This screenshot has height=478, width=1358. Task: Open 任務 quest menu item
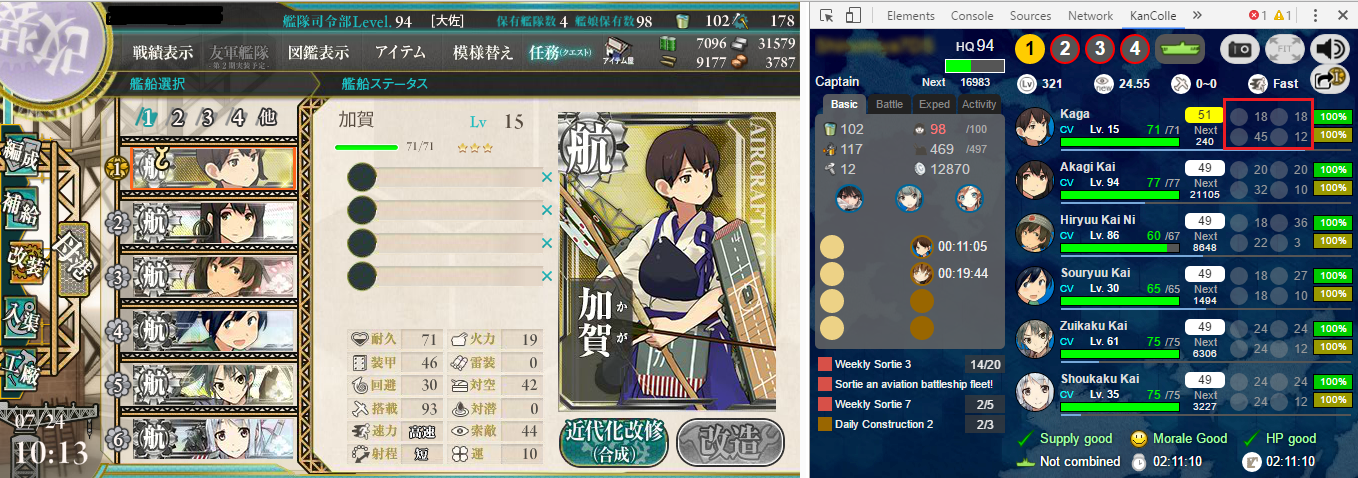(x=560, y=52)
